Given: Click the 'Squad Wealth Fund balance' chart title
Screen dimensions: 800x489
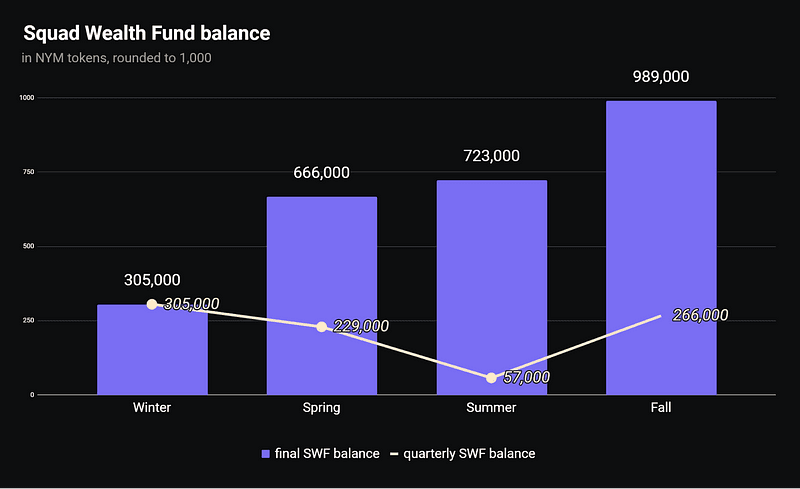Looking at the screenshot, I should click(146, 33).
